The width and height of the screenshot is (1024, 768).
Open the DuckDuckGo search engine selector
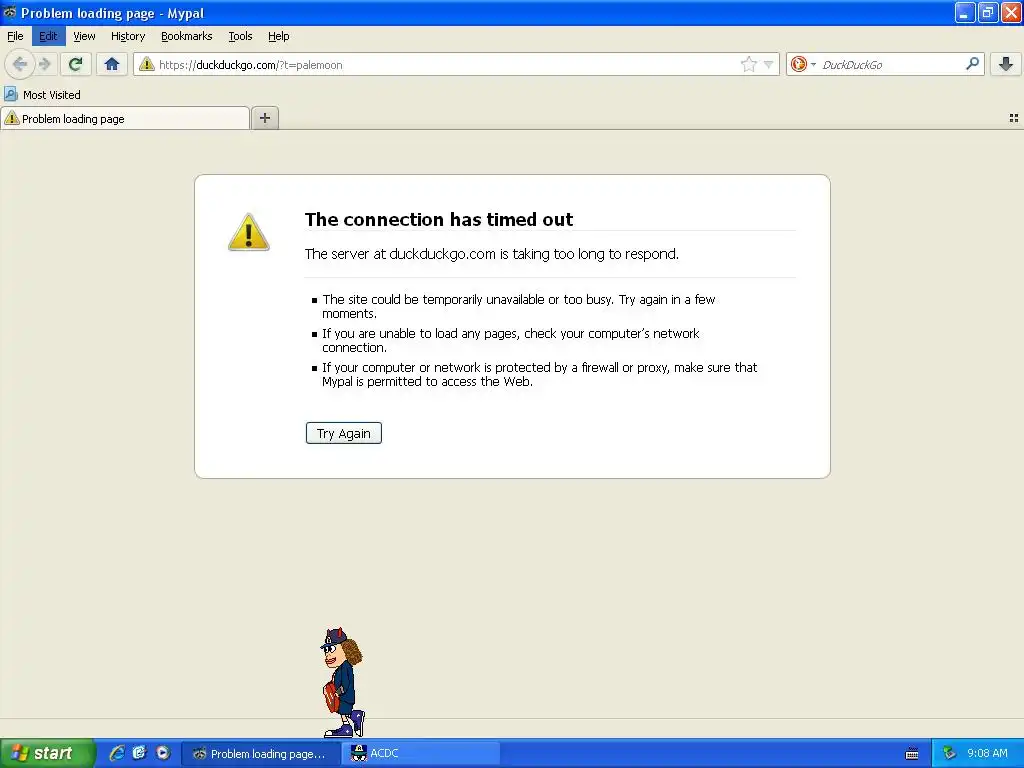(x=803, y=64)
